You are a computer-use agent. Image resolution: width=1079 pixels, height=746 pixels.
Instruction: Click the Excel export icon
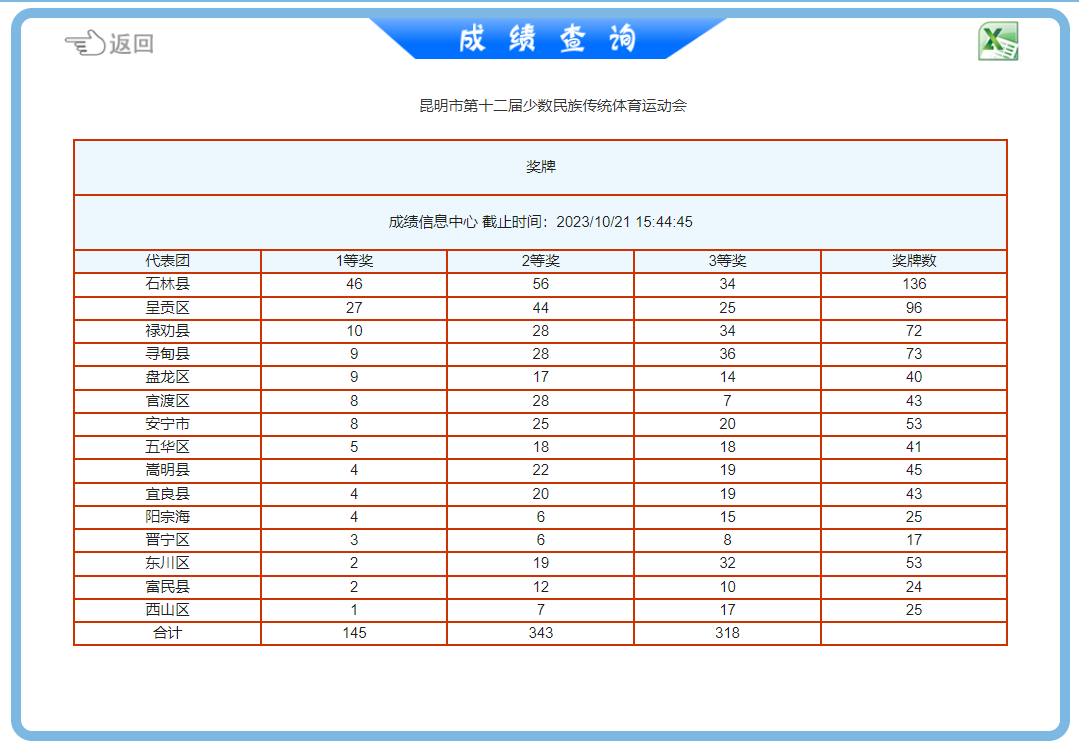pyautogui.click(x=998, y=41)
